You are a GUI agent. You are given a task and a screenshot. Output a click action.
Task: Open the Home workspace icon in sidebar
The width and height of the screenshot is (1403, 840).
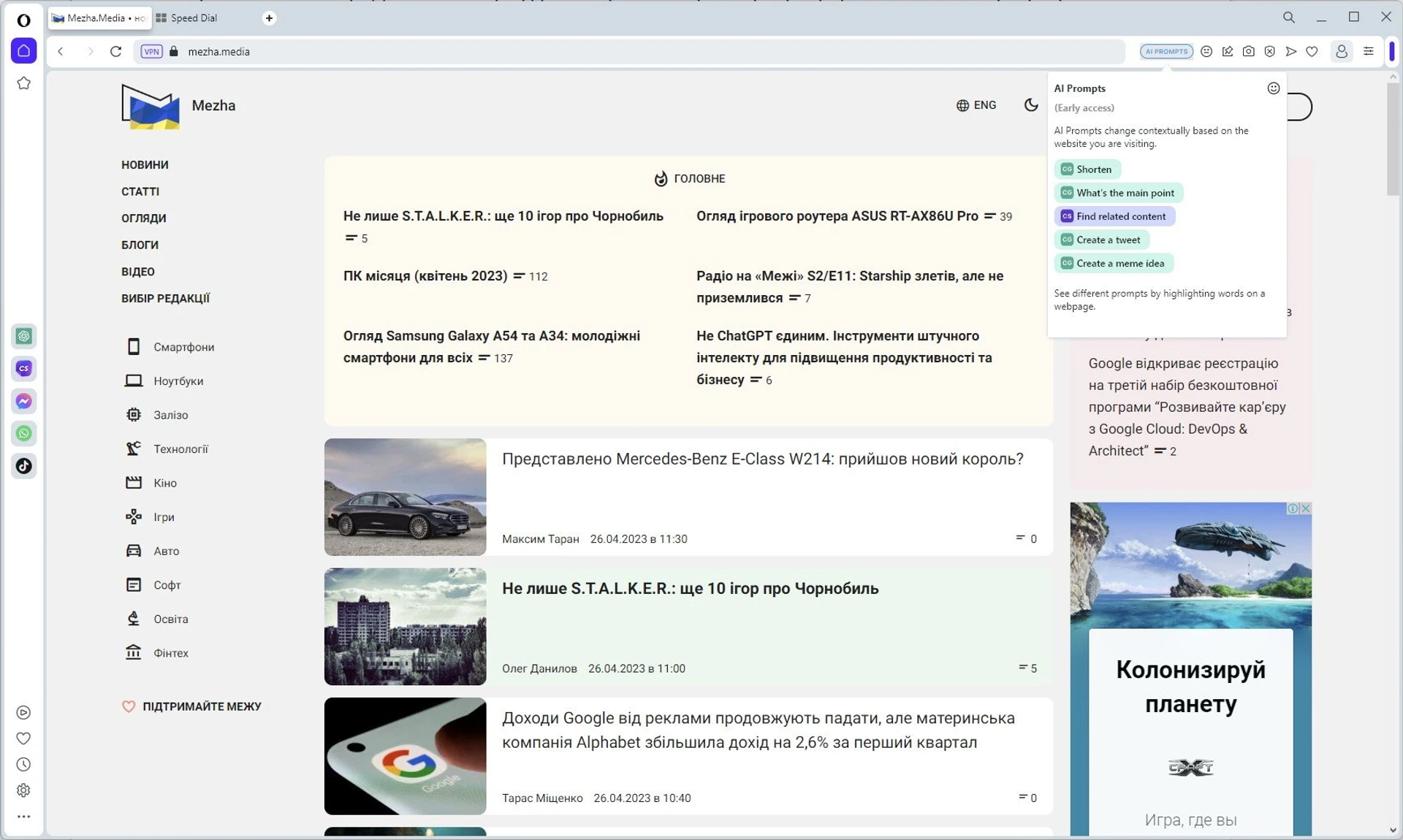click(x=23, y=50)
